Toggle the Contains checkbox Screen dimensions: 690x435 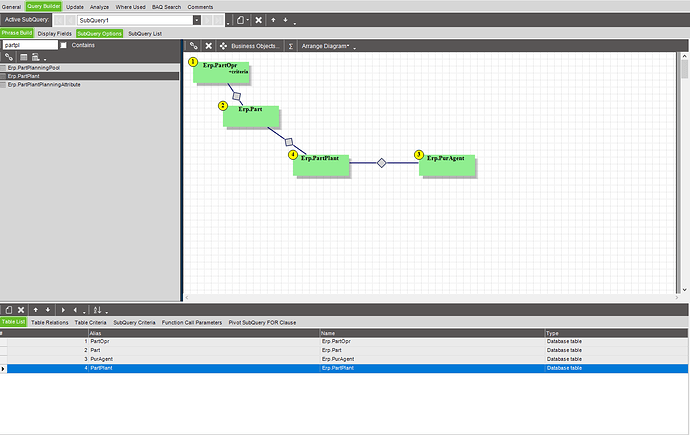[x=64, y=45]
